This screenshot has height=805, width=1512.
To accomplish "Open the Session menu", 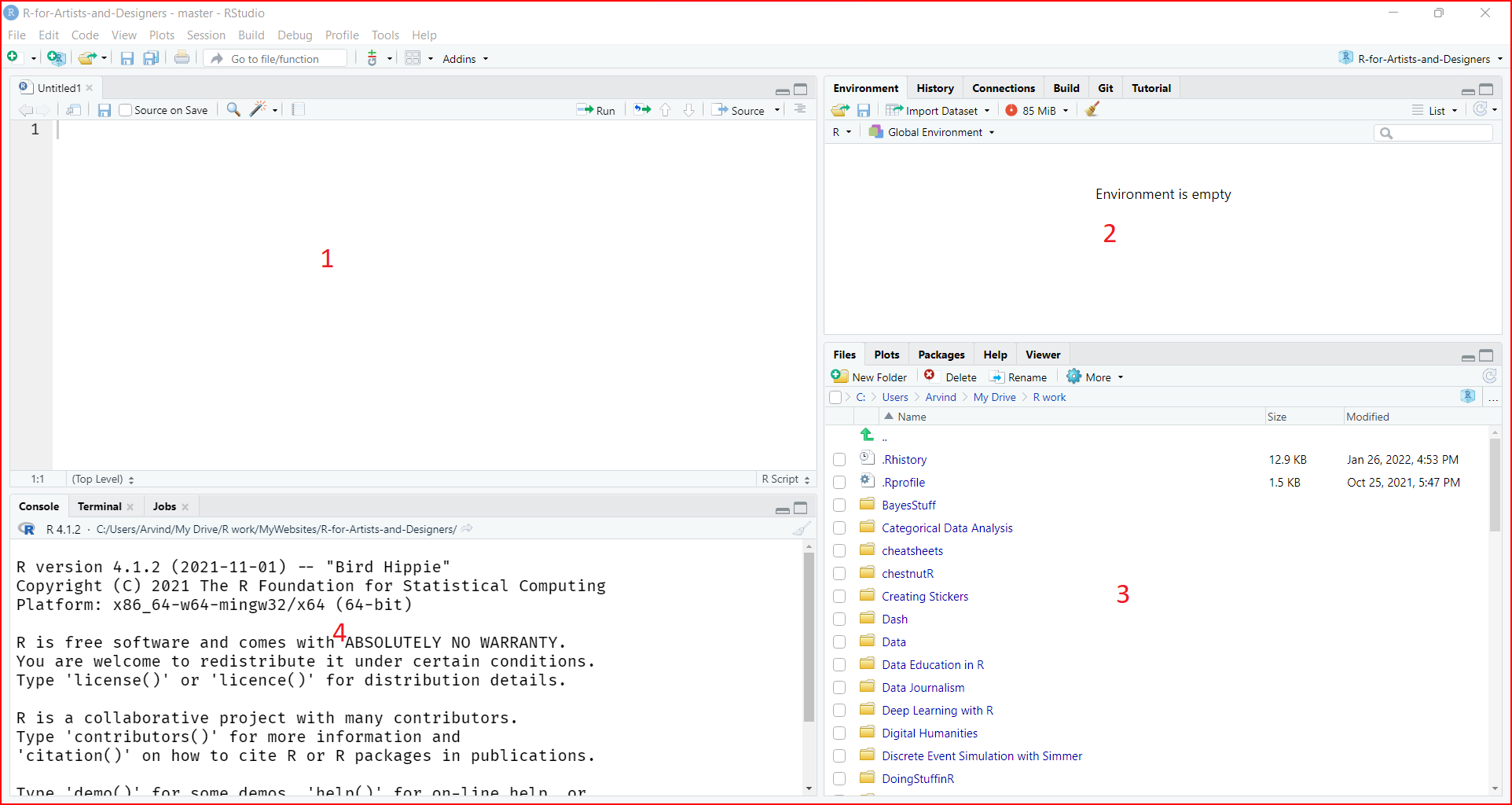I will [206, 35].
